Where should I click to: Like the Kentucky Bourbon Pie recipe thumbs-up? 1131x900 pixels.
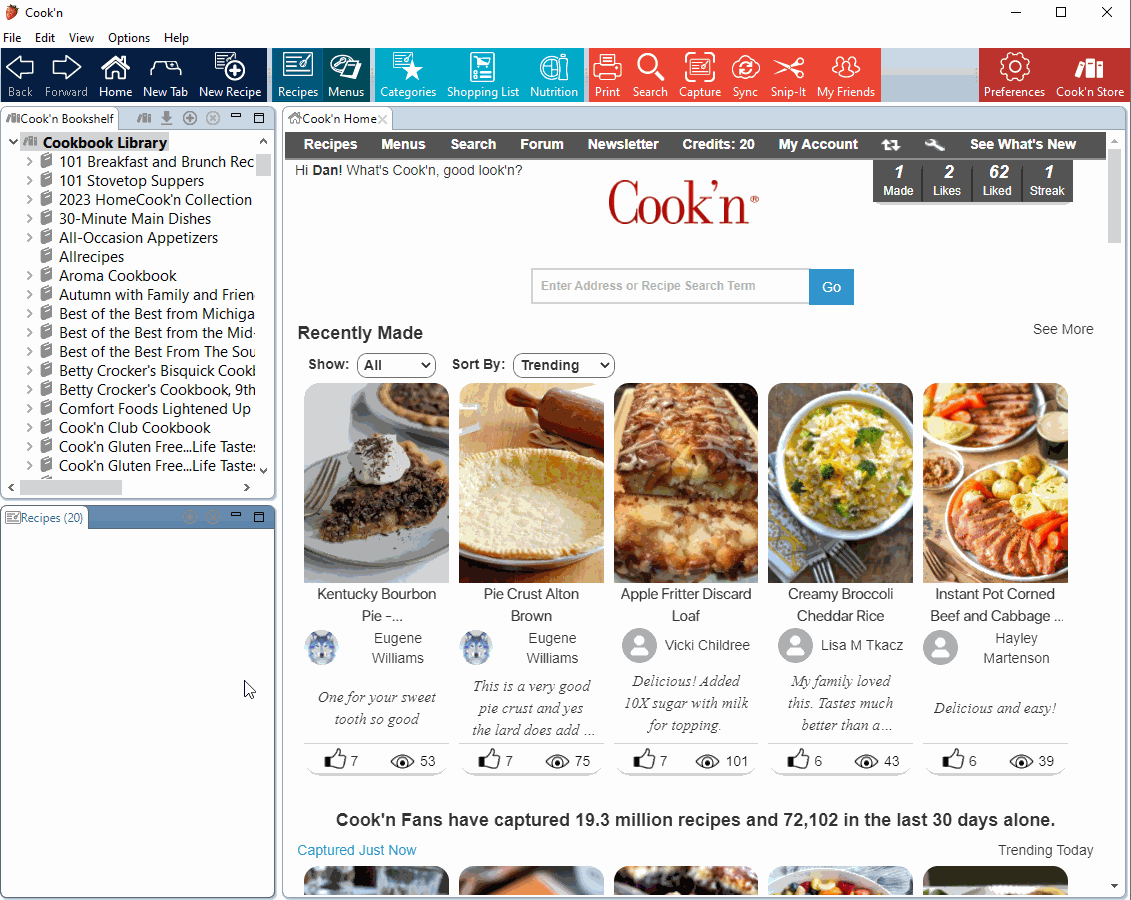click(x=335, y=759)
